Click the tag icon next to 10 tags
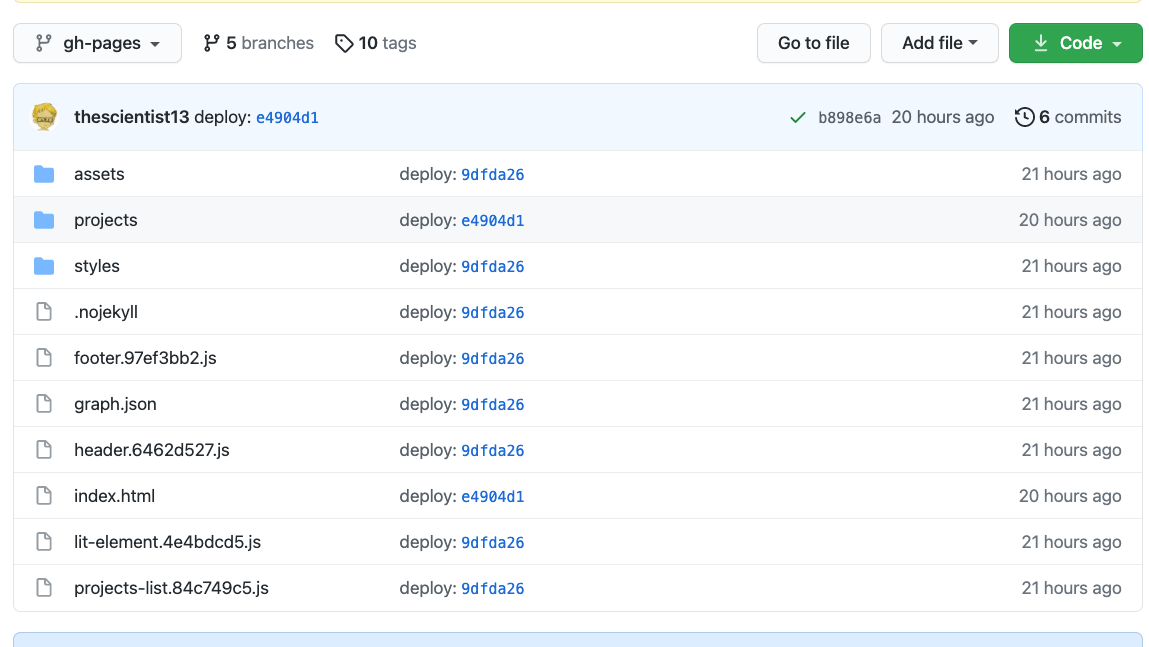The image size is (1149, 647). click(x=344, y=43)
